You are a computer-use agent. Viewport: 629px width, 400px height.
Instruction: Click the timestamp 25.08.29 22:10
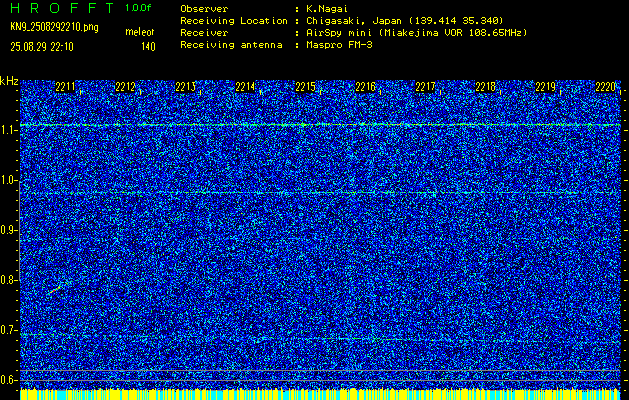42,47
